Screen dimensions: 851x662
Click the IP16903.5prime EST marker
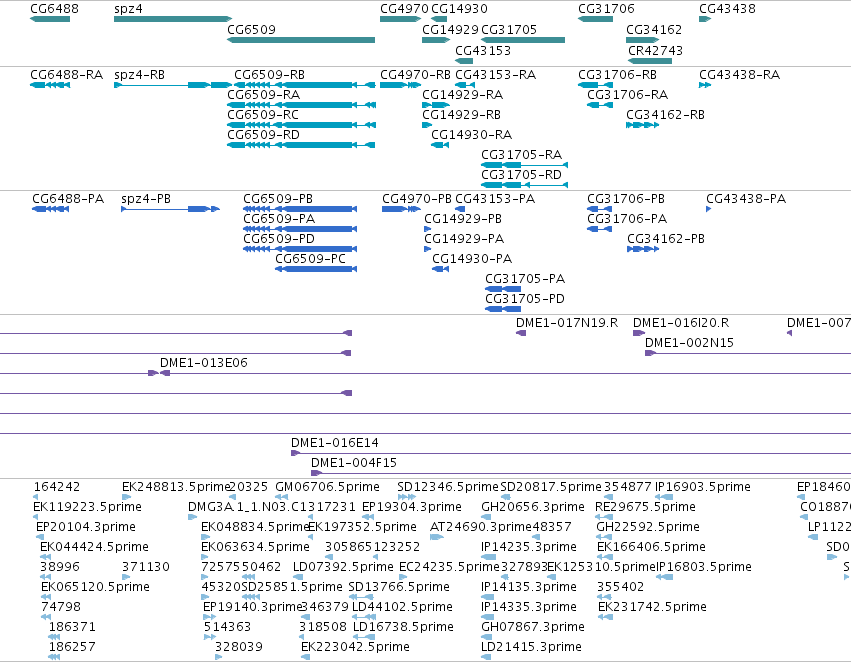(x=664, y=496)
